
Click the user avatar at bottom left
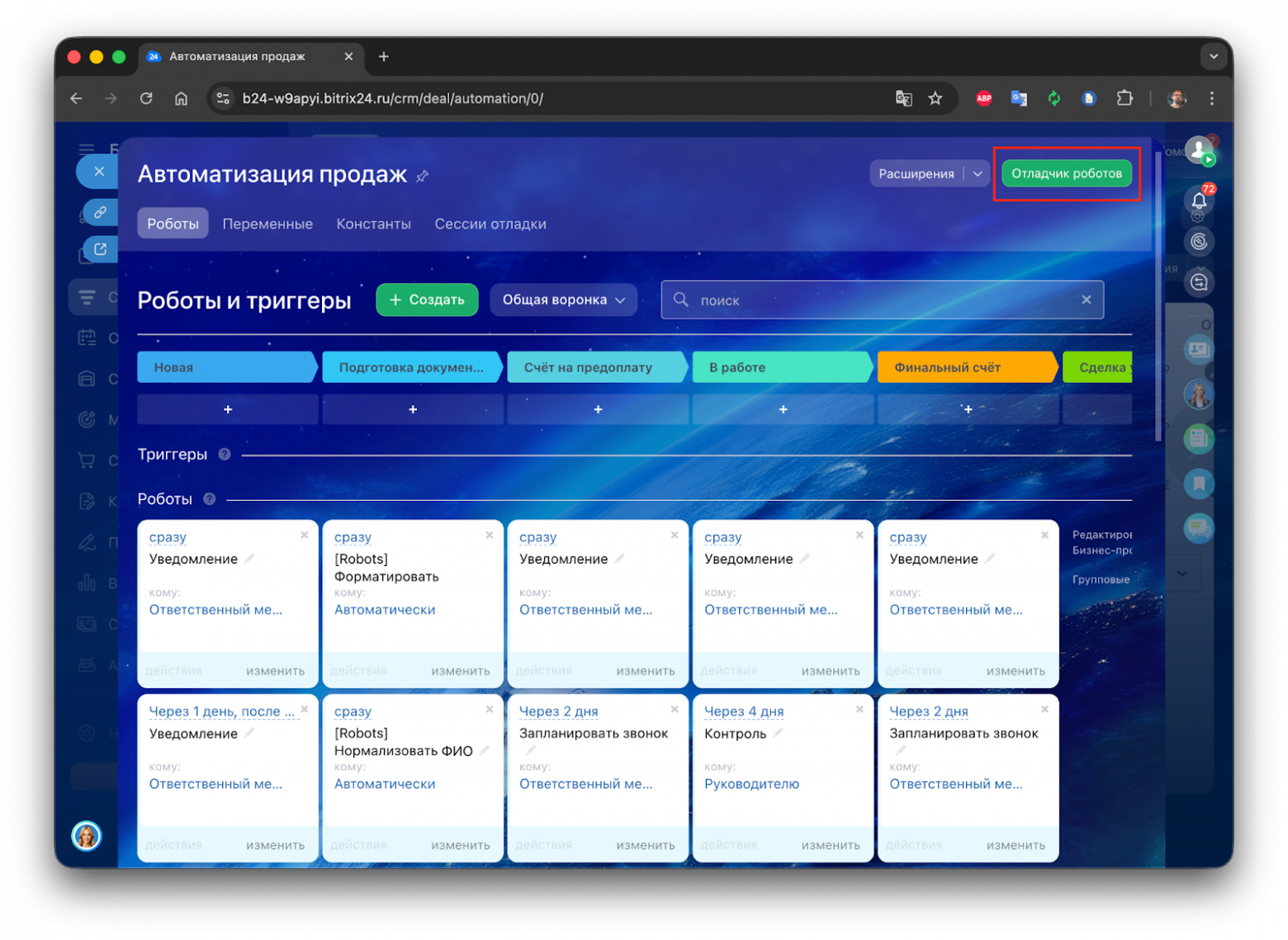tap(87, 836)
